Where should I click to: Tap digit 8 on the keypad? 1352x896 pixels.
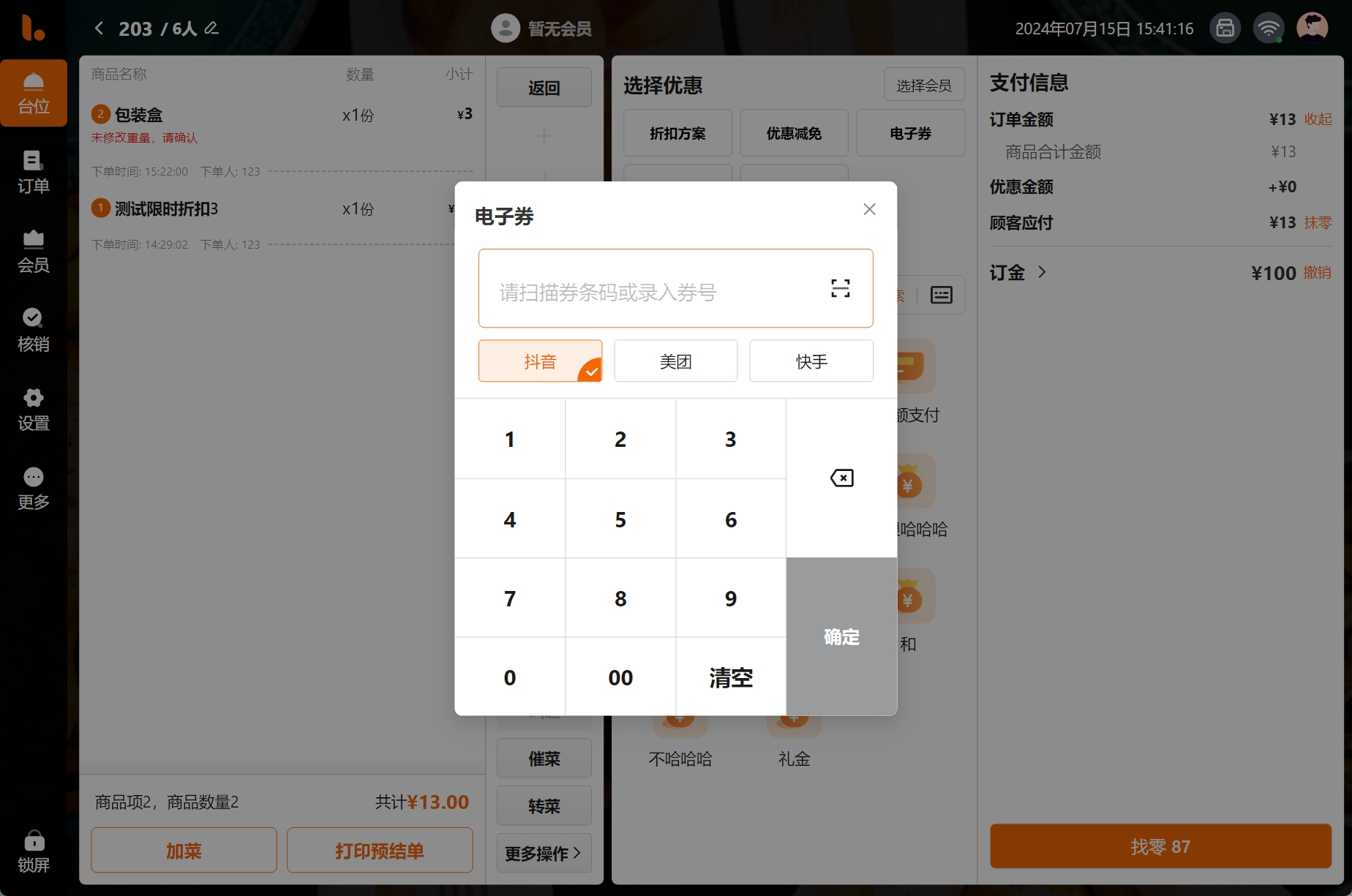(x=620, y=598)
